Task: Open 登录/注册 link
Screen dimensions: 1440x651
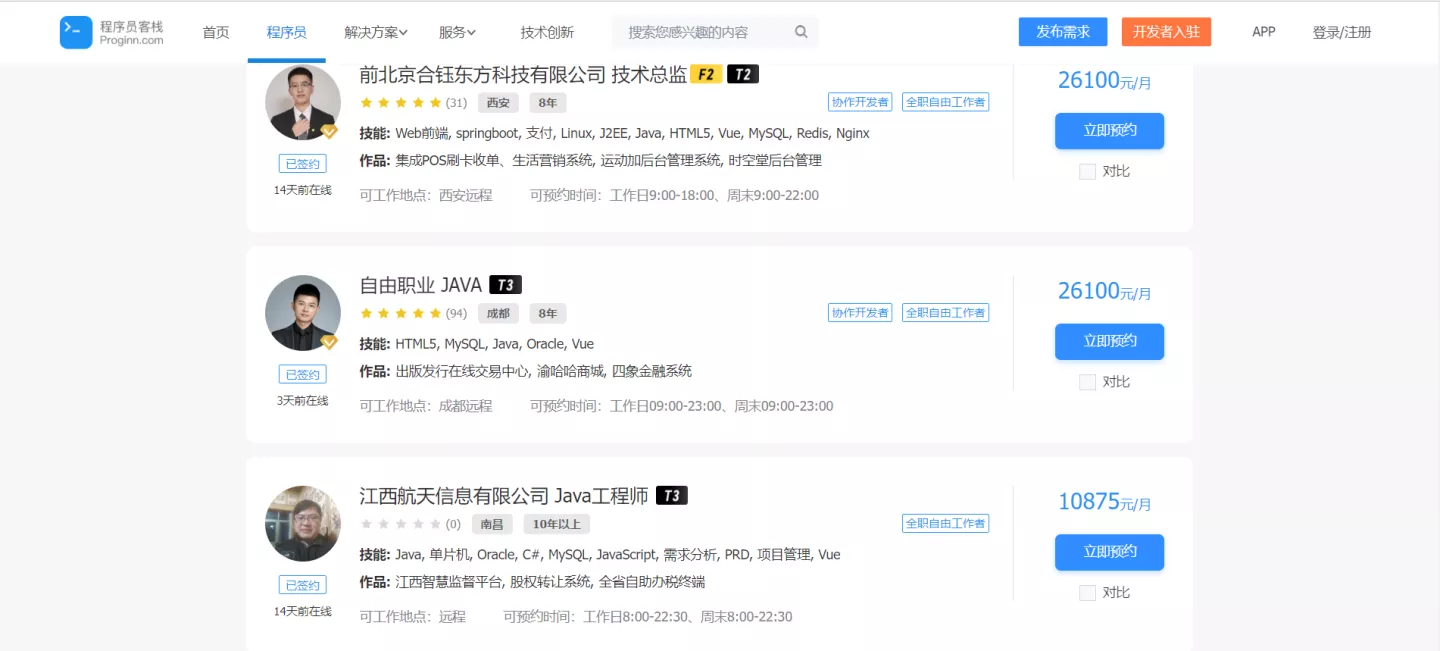Action: click(x=1342, y=32)
